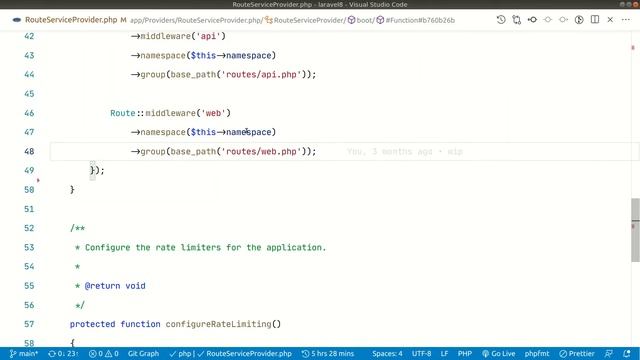Image resolution: width=640 pixels, height=360 pixels.
Task: Click the protected keyword on line 57
Action: [92, 324]
